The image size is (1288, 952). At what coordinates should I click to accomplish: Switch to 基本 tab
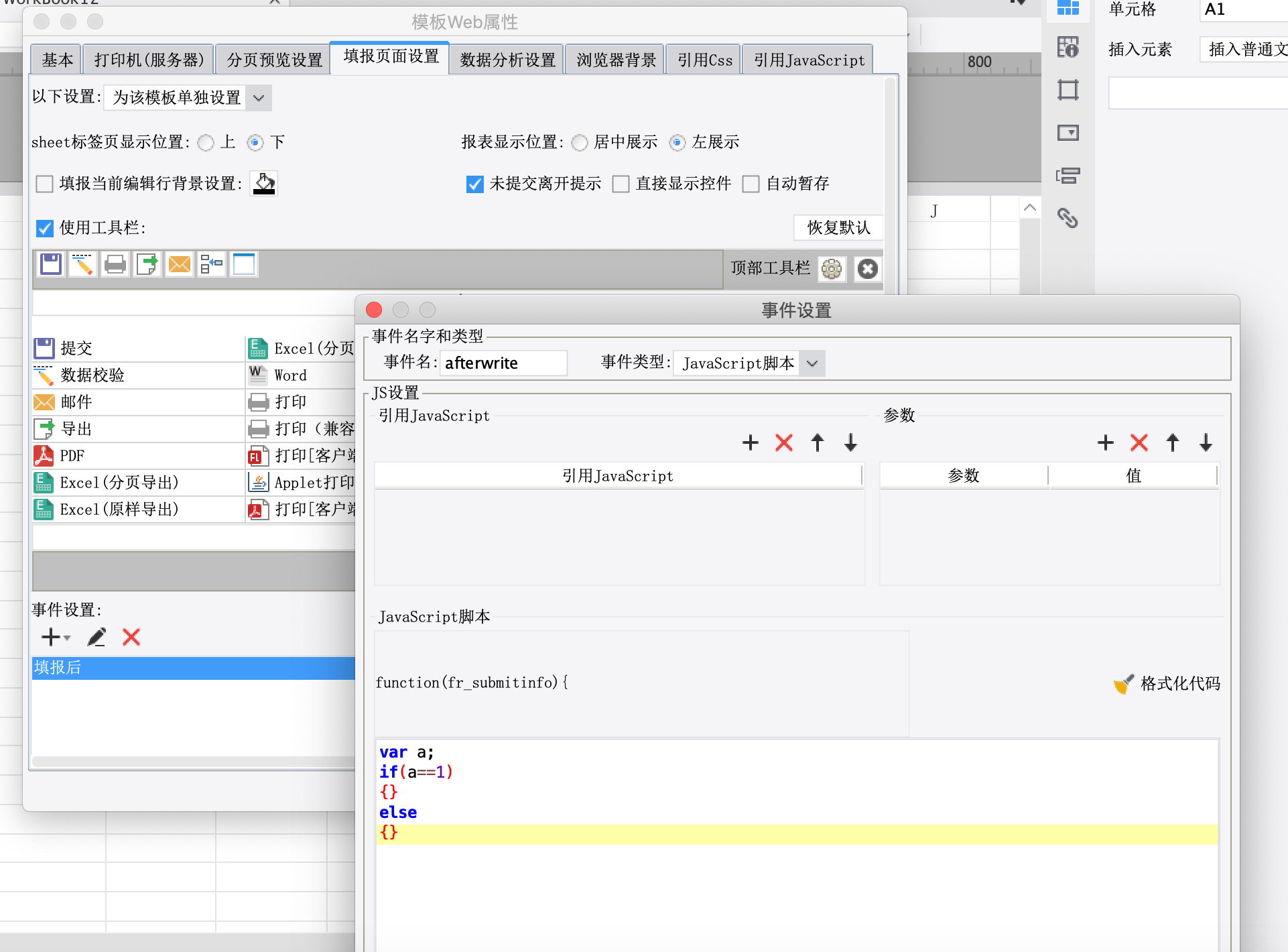tap(56, 60)
